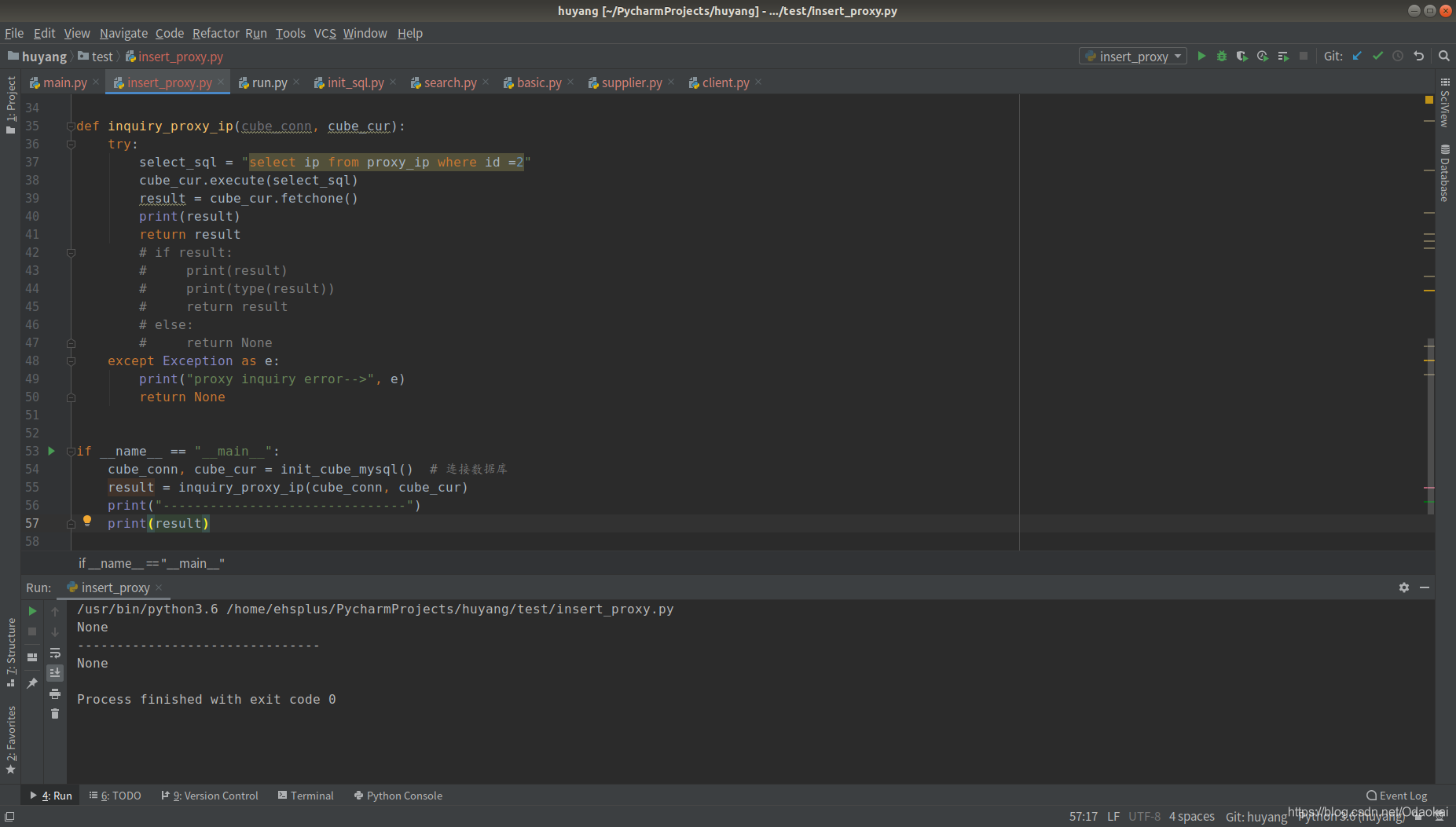Collapse the try block fold on line 36
Image resolution: width=1456 pixels, height=827 pixels.
(x=71, y=145)
